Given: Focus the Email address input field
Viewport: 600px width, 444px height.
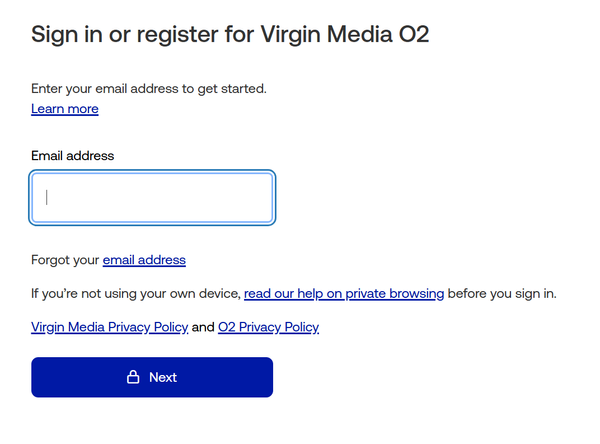Looking at the screenshot, I should [152, 198].
